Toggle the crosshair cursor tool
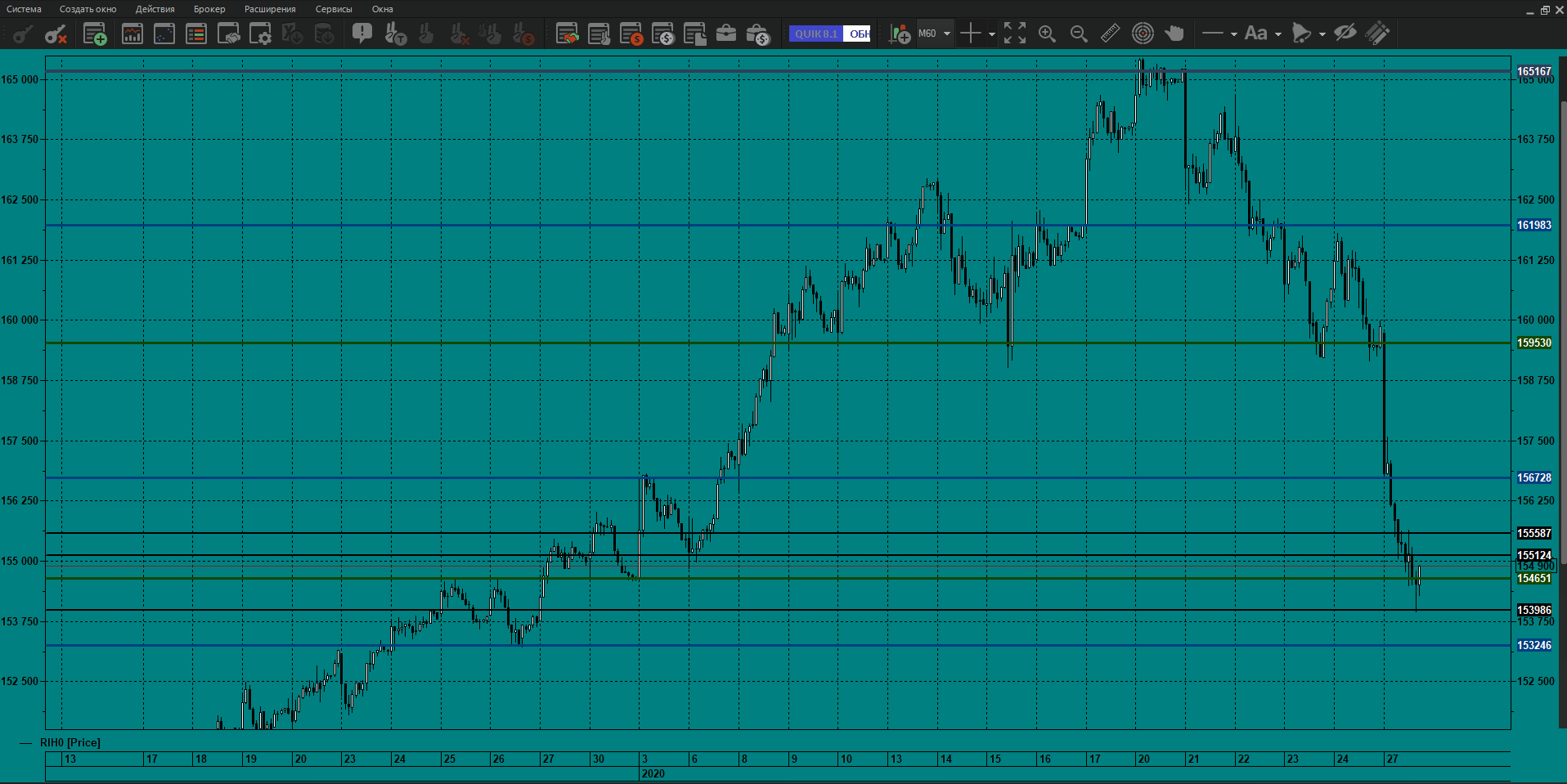1567x784 pixels. coord(970,34)
